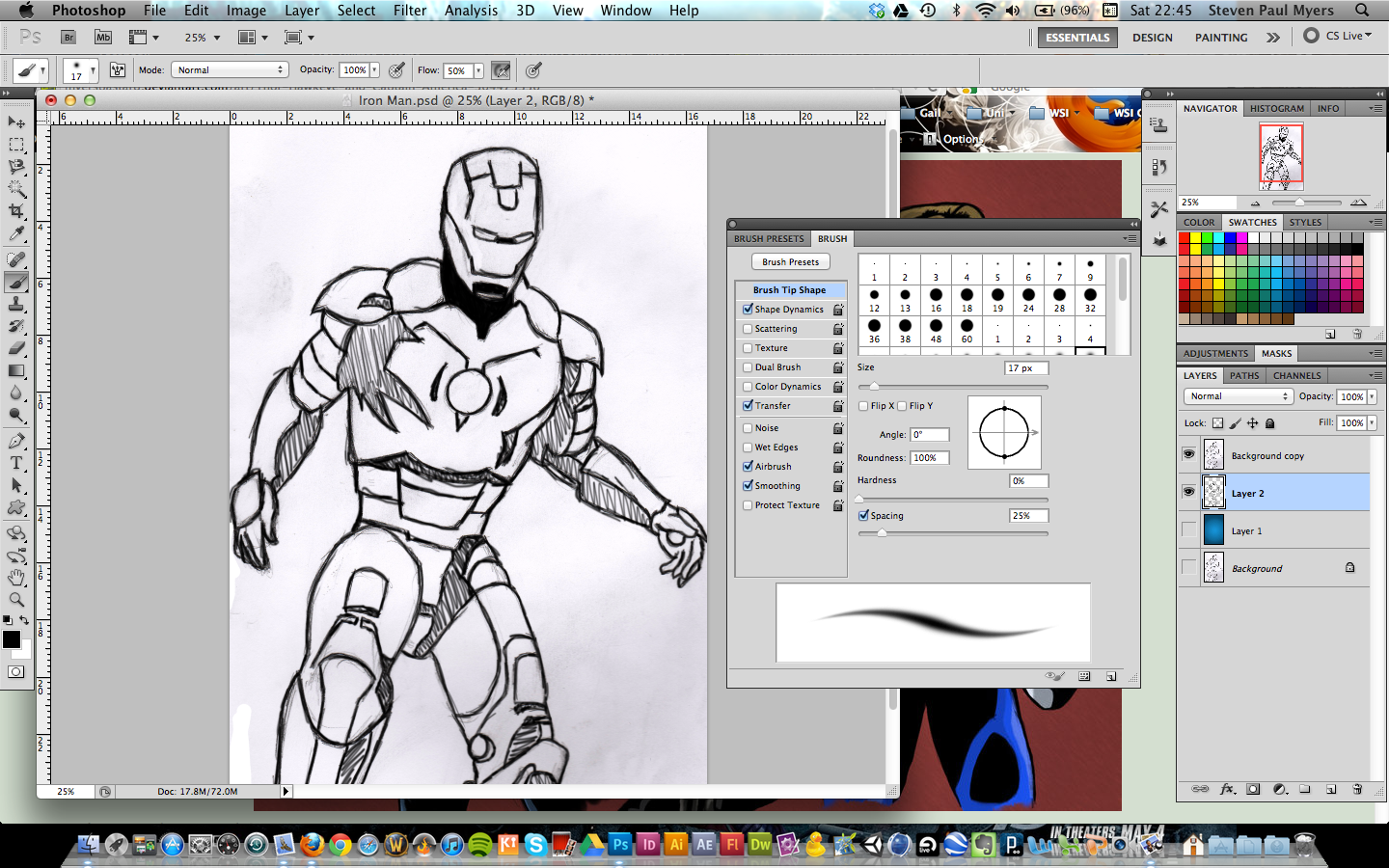Click the foreground color swatch
This screenshot has width=1389, height=868.
[12, 639]
